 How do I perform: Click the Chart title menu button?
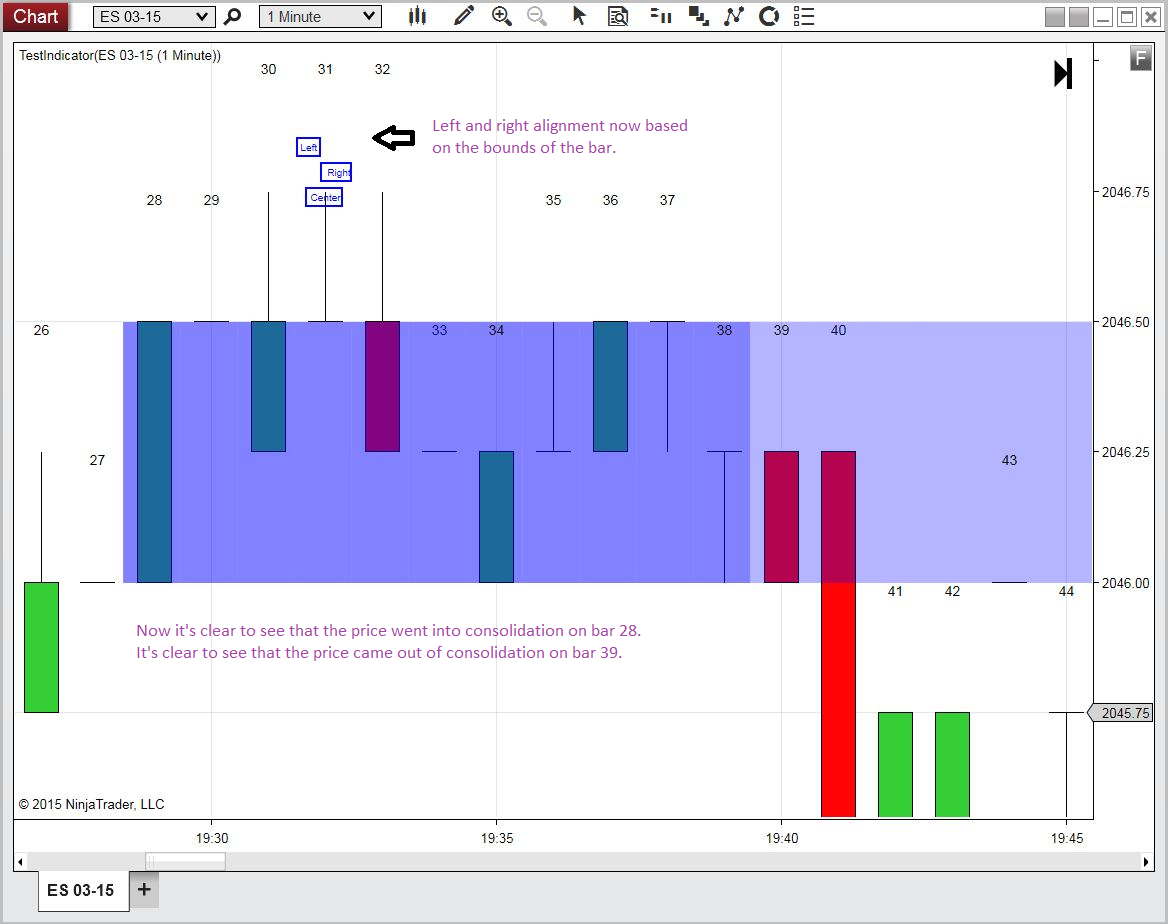tap(35, 16)
